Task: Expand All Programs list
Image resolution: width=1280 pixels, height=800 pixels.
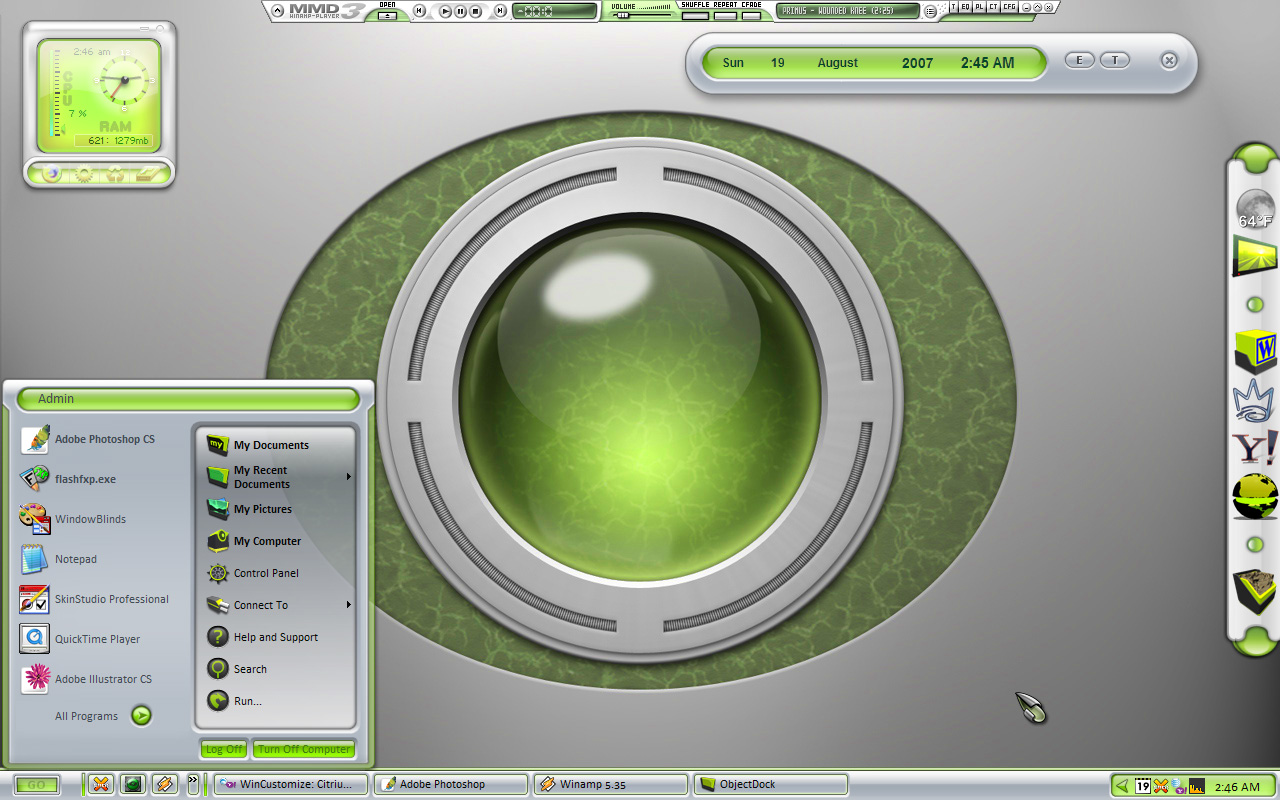Action: click(103, 716)
